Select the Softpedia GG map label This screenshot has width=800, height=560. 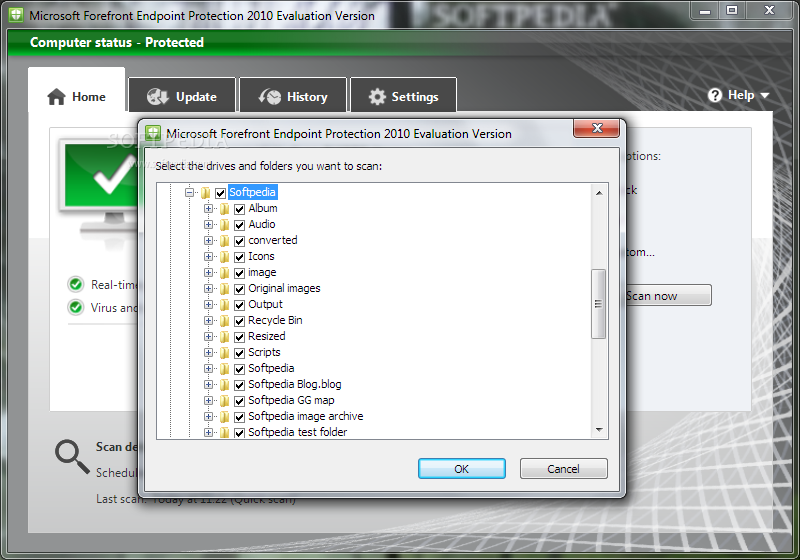(291, 400)
